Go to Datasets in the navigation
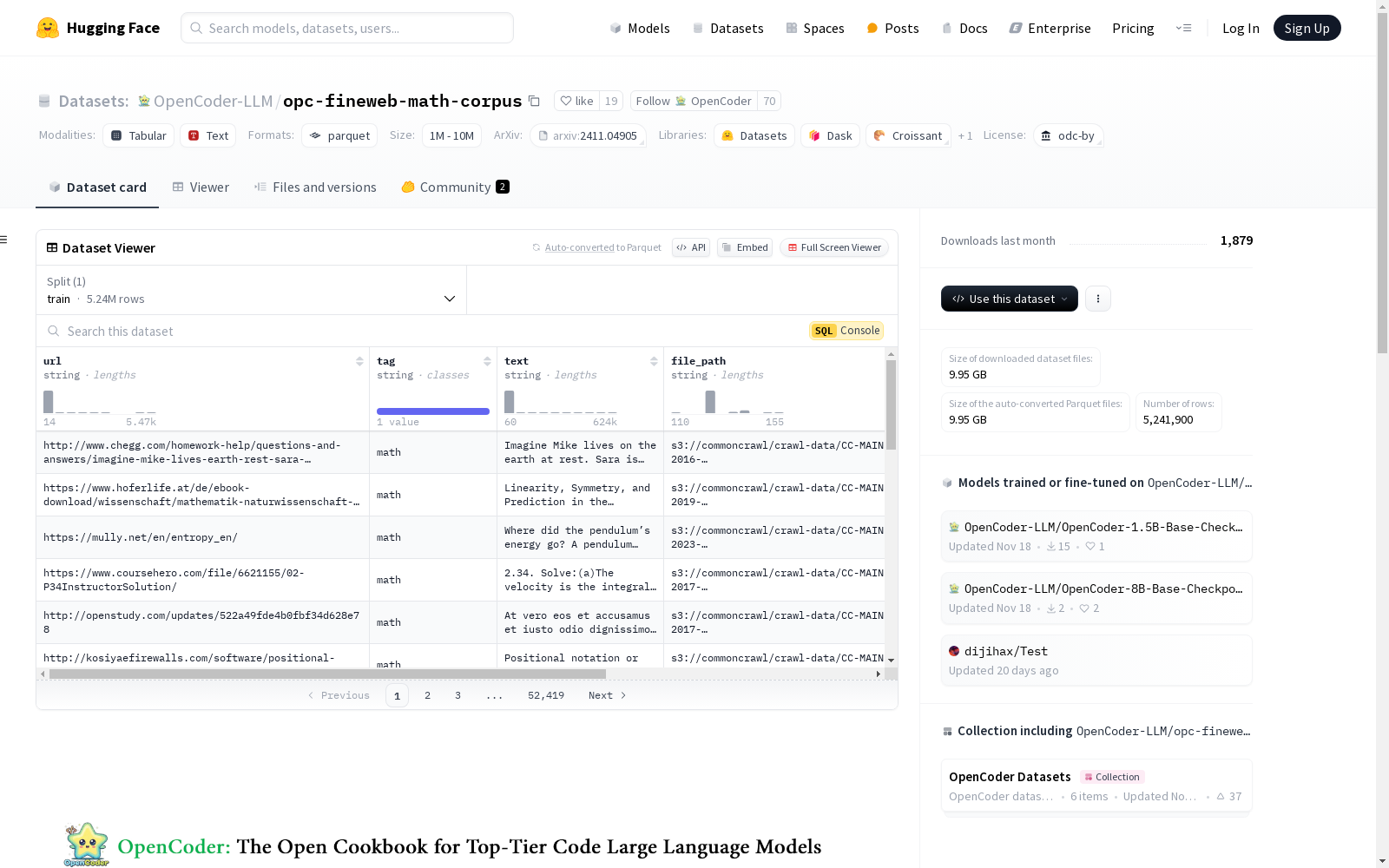Screen dimensions: 1389x868 pos(727,28)
